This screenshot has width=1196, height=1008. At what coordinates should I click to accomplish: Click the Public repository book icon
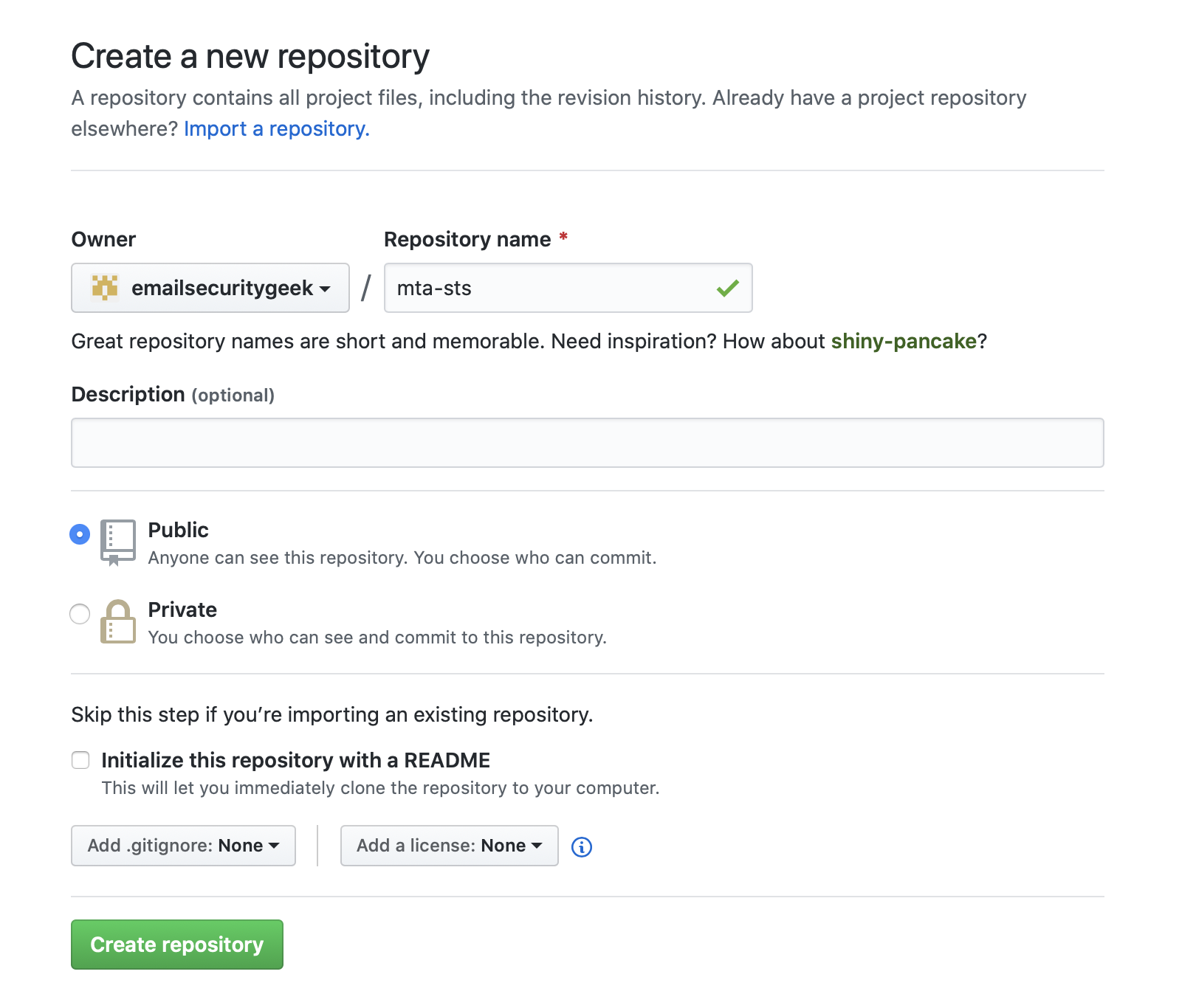tap(118, 542)
